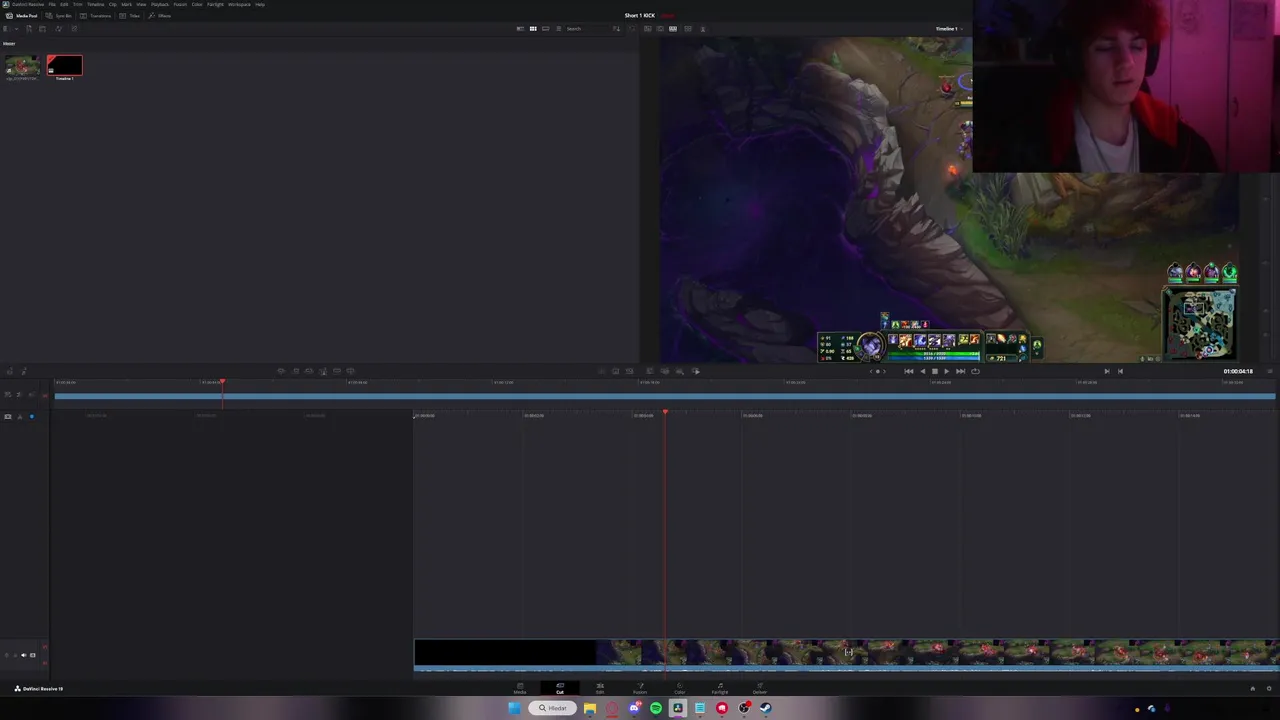Image resolution: width=1280 pixels, height=720 pixels.
Task: Open the Media page
Action: pyautogui.click(x=520, y=689)
